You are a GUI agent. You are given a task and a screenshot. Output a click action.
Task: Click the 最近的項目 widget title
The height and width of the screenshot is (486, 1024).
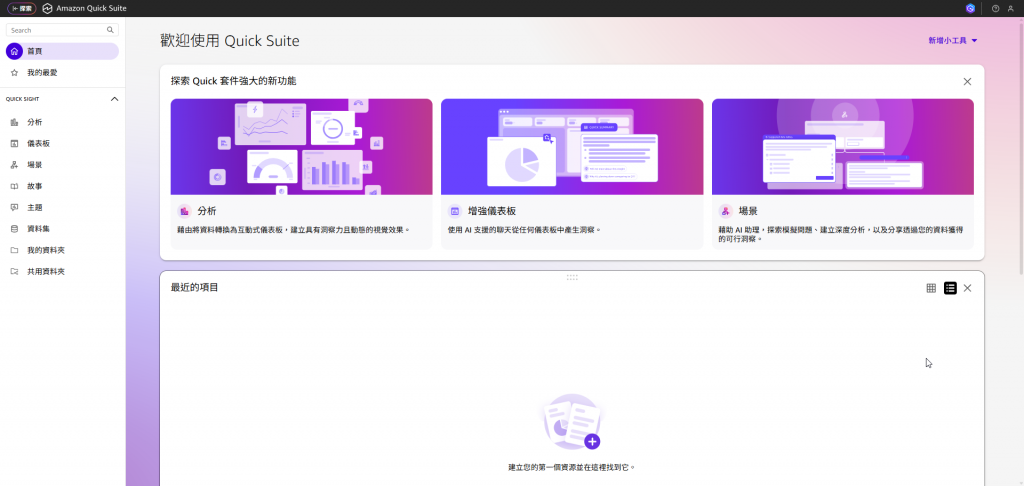point(194,287)
